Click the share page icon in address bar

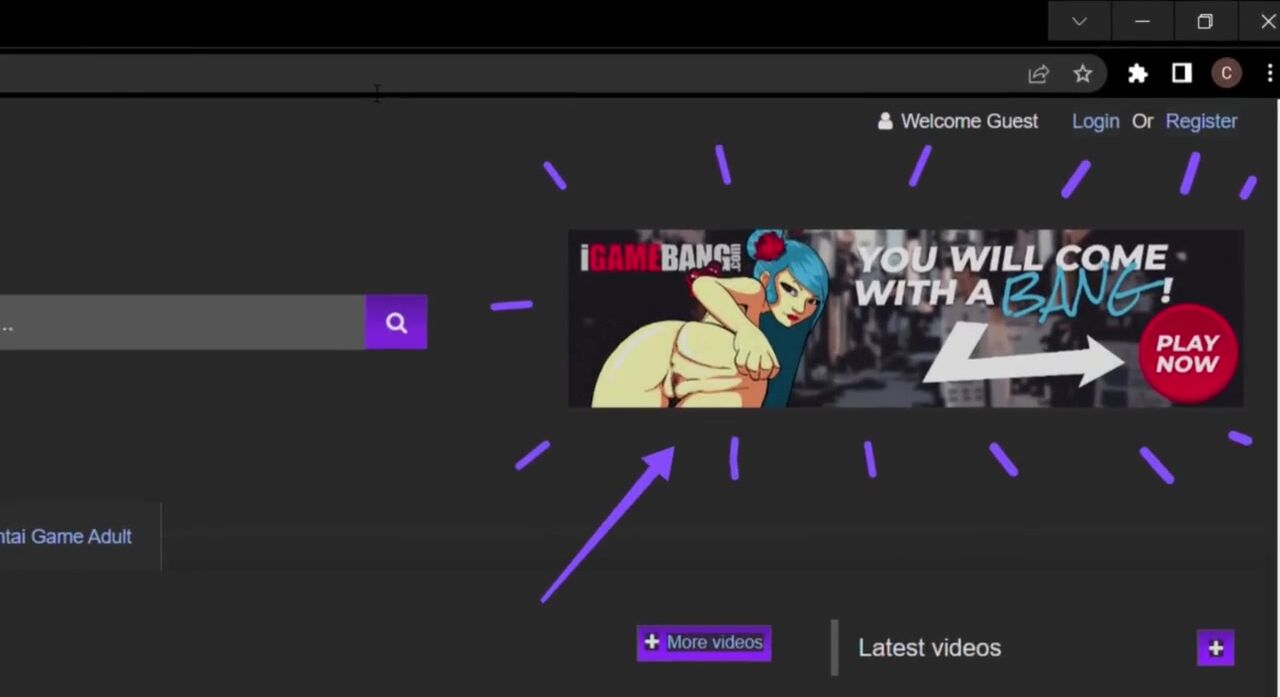tap(1038, 74)
